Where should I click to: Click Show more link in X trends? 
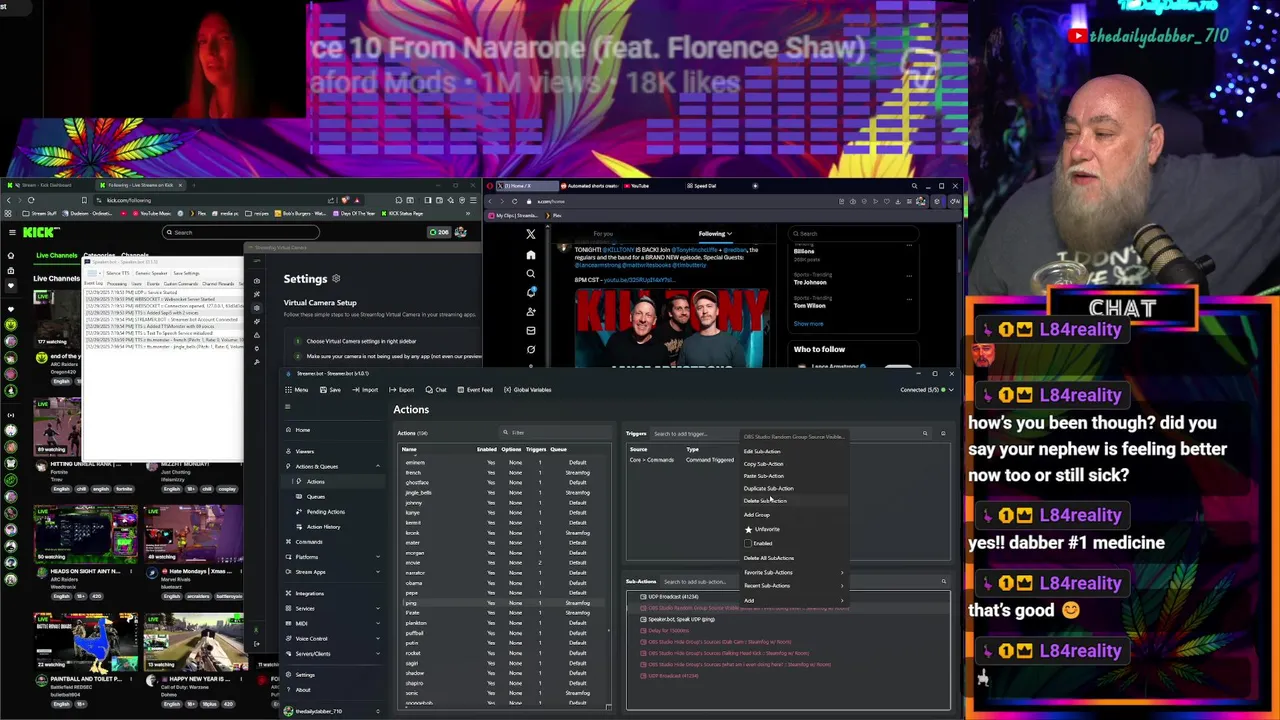pyautogui.click(x=809, y=324)
